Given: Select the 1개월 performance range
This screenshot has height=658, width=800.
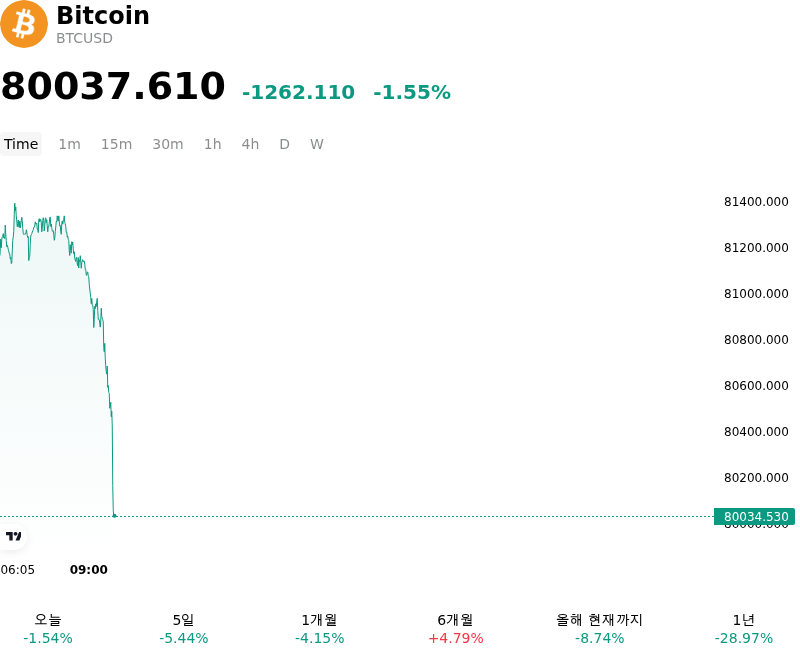Looking at the screenshot, I should 319,628.
